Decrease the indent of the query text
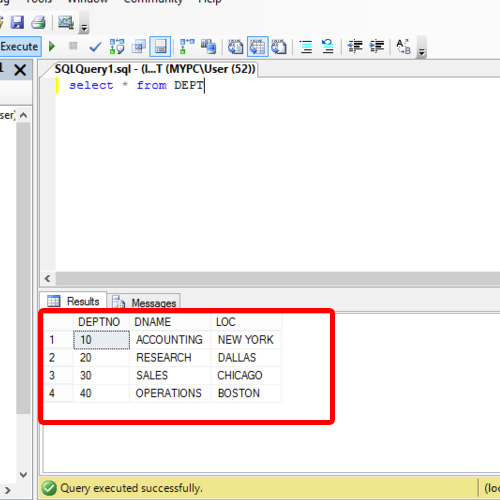 355,46
